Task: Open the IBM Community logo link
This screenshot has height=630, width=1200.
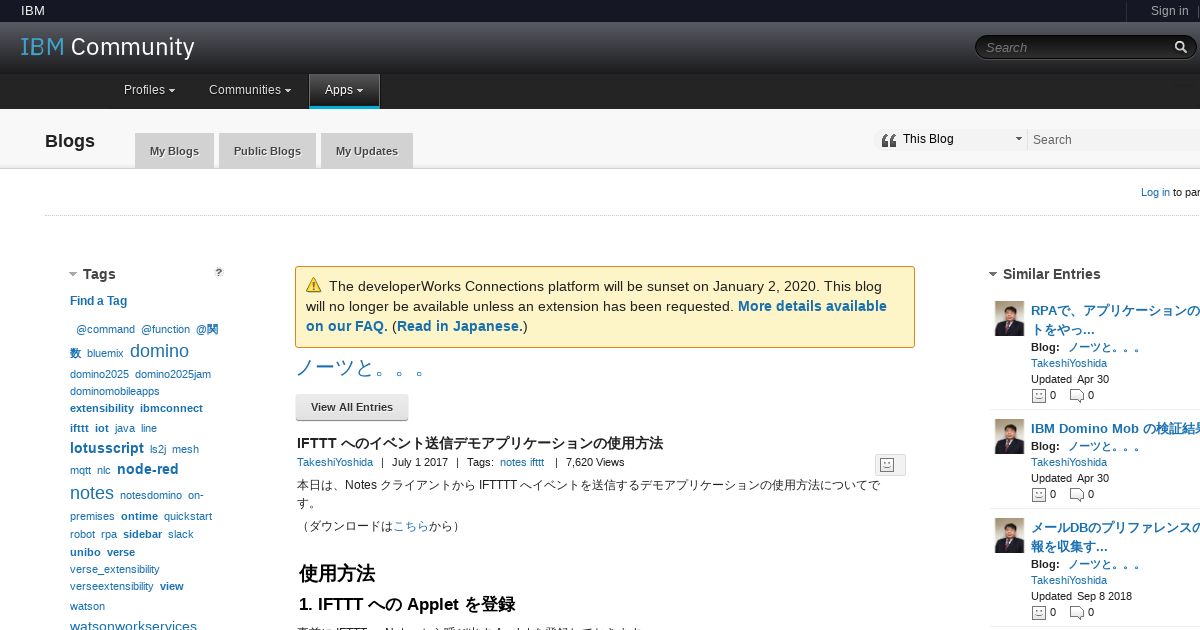Action: click(108, 47)
